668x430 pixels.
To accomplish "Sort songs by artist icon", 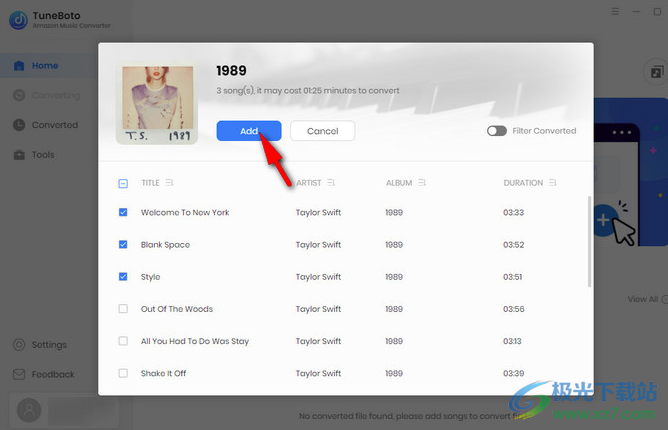I will [x=331, y=182].
